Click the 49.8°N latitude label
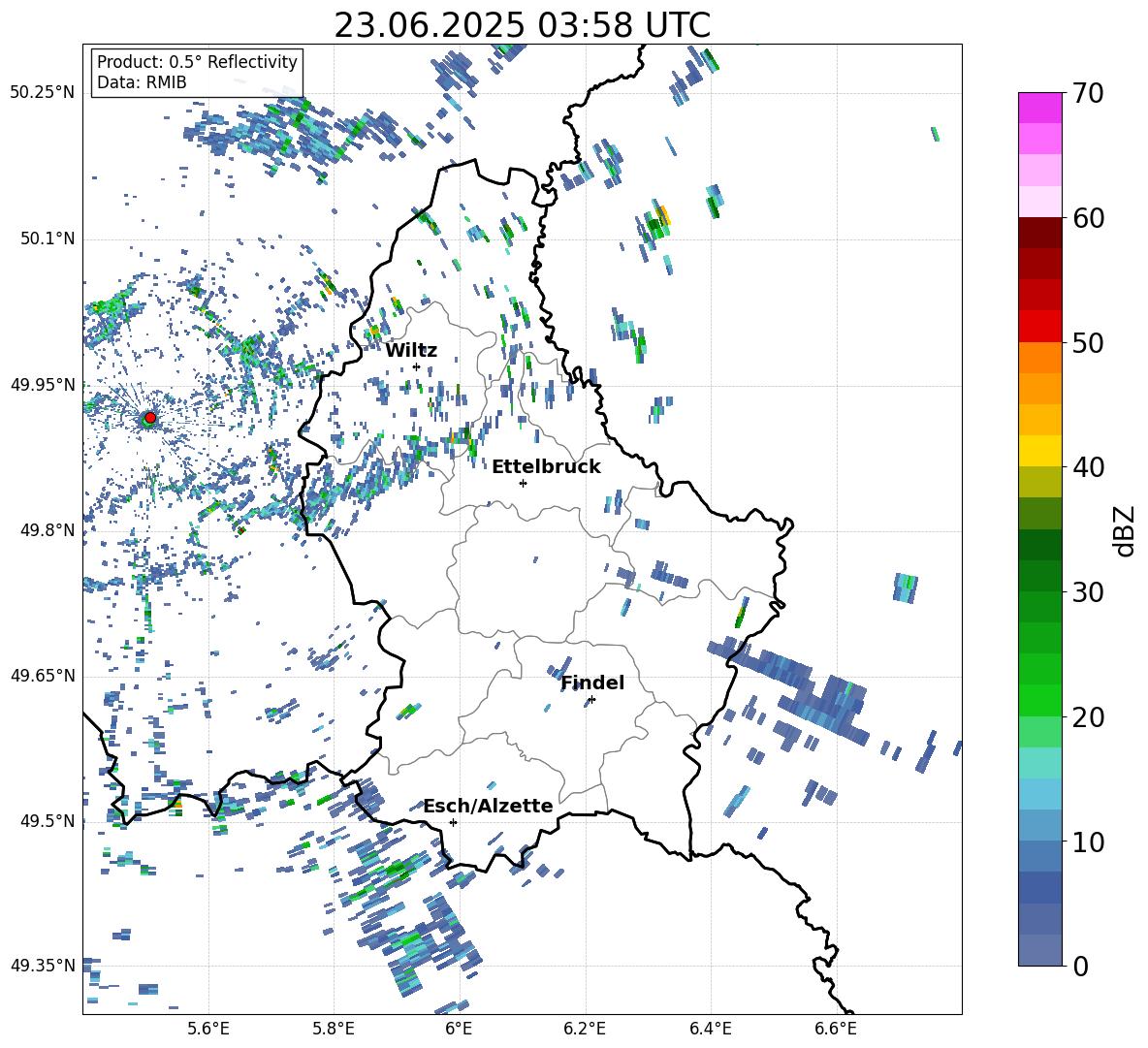This screenshot has height=1048, width=1148. coord(47,530)
